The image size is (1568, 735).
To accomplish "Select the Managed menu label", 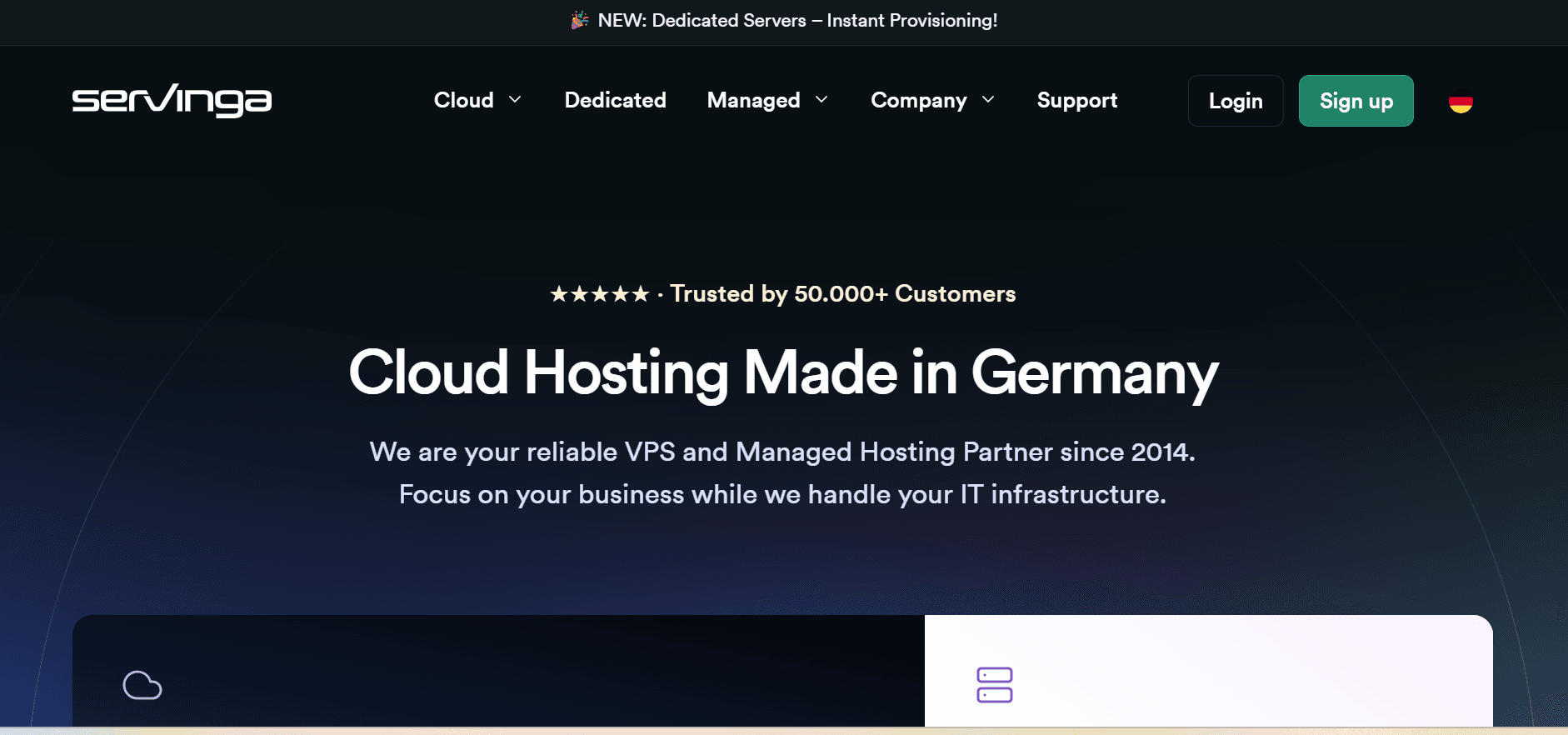I will 753,101.
